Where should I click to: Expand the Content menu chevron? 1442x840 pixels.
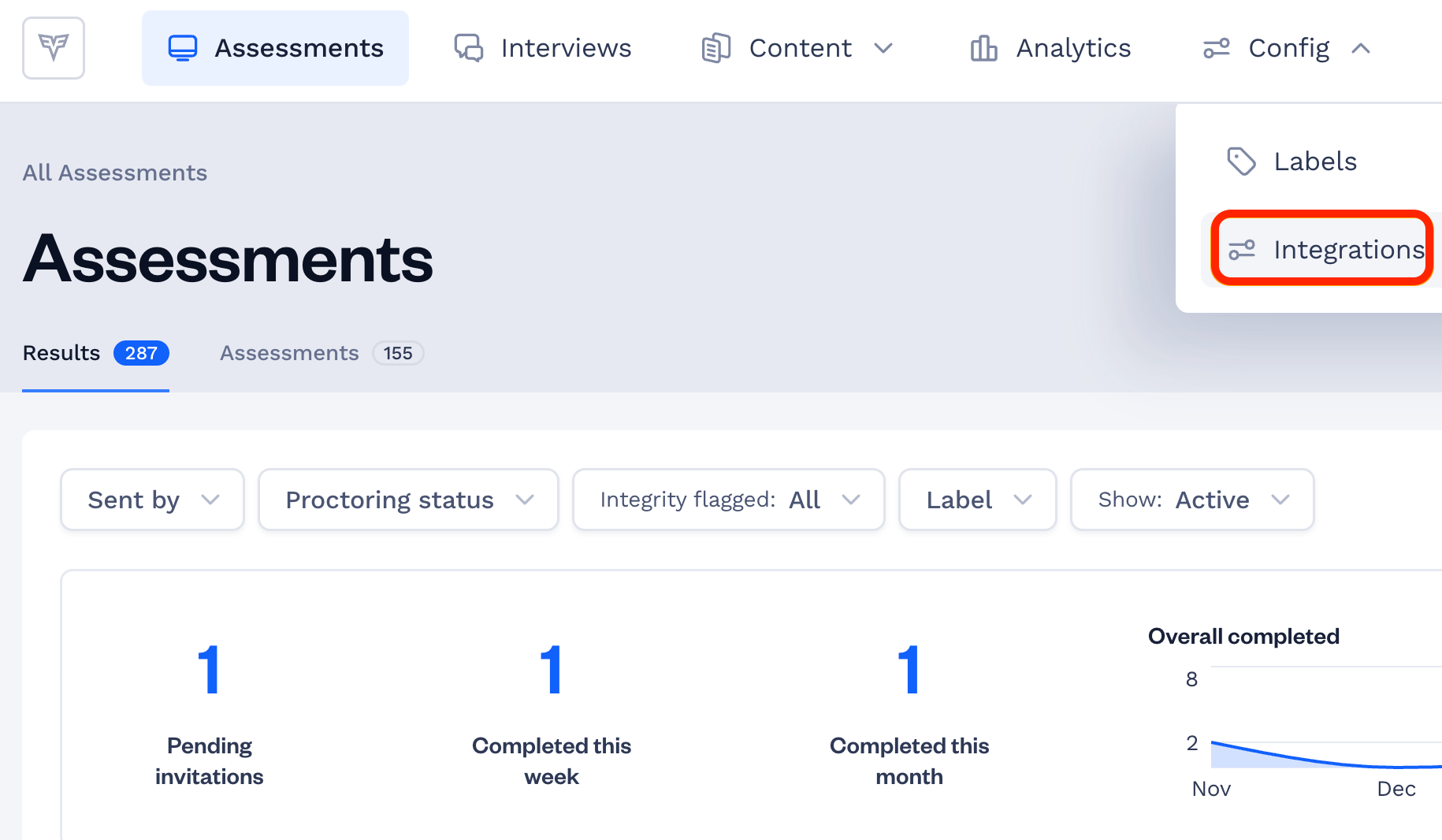pos(884,48)
